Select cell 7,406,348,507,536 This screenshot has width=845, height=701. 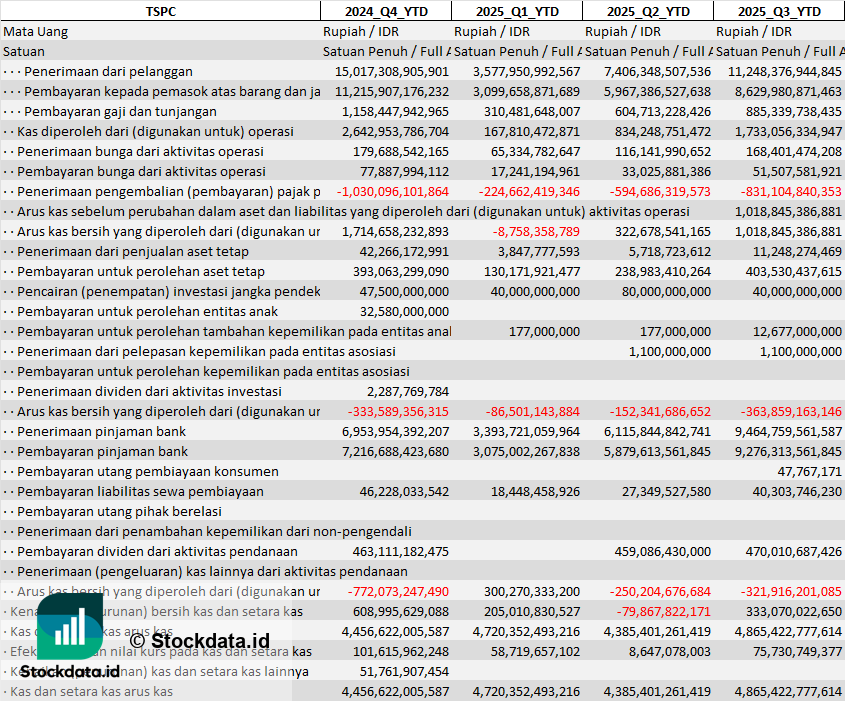pyautogui.click(x=657, y=72)
